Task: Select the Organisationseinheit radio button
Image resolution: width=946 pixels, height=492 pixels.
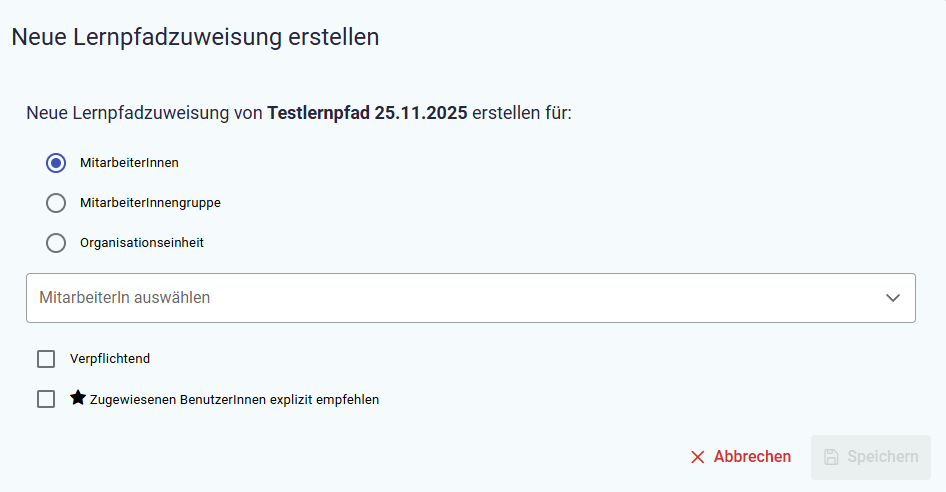Action: click(56, 242)
